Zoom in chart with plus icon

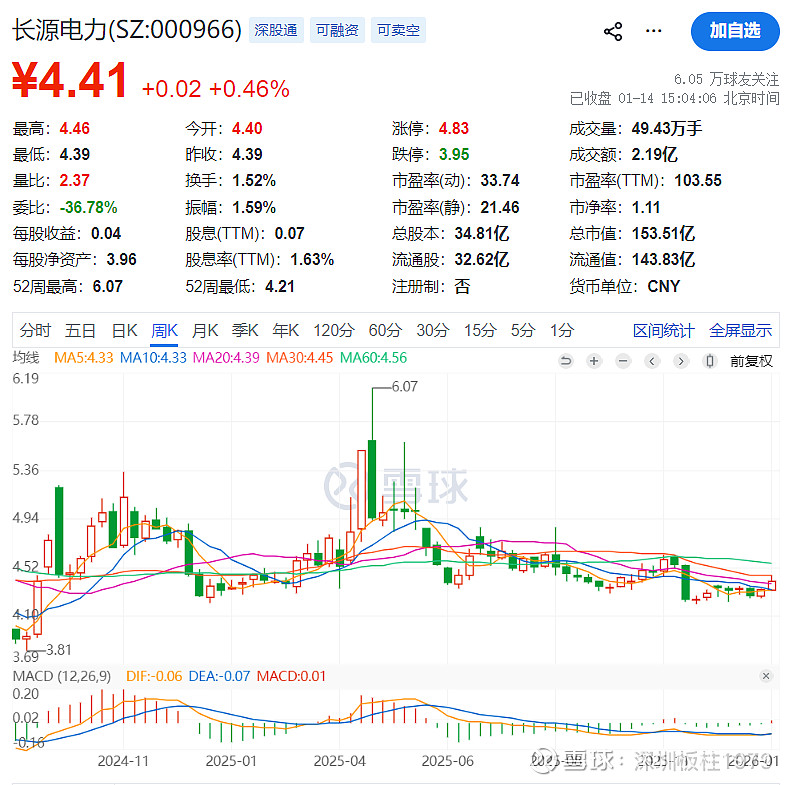pyautogui.click(x=594, y=361)
